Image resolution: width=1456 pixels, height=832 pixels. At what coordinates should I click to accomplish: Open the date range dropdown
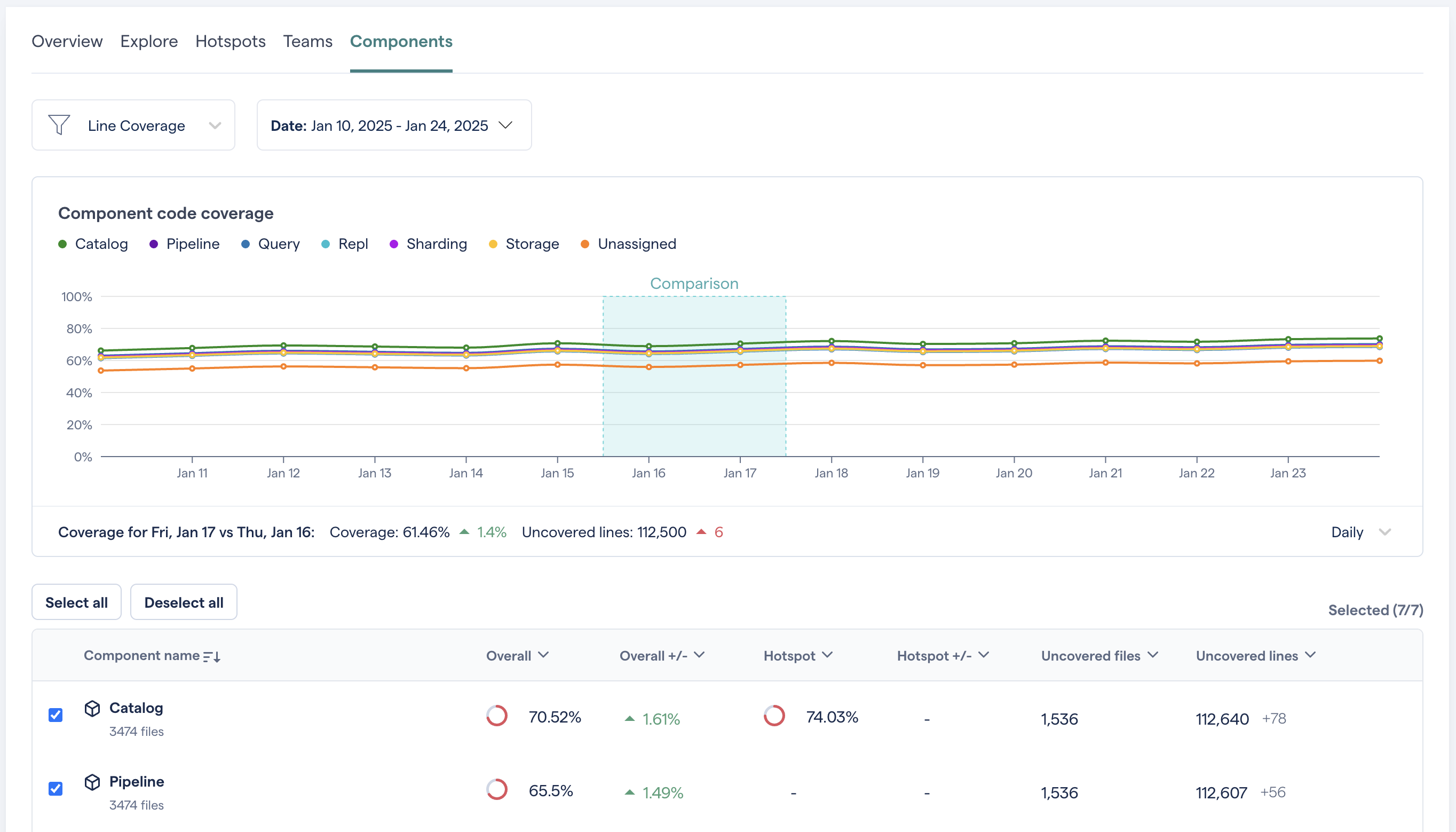coord(394,125)
